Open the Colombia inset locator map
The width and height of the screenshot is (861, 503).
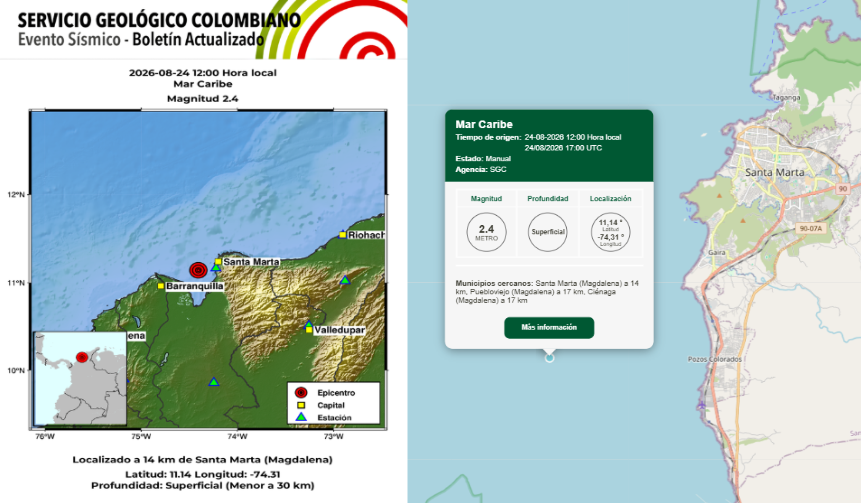click(80, 378)
